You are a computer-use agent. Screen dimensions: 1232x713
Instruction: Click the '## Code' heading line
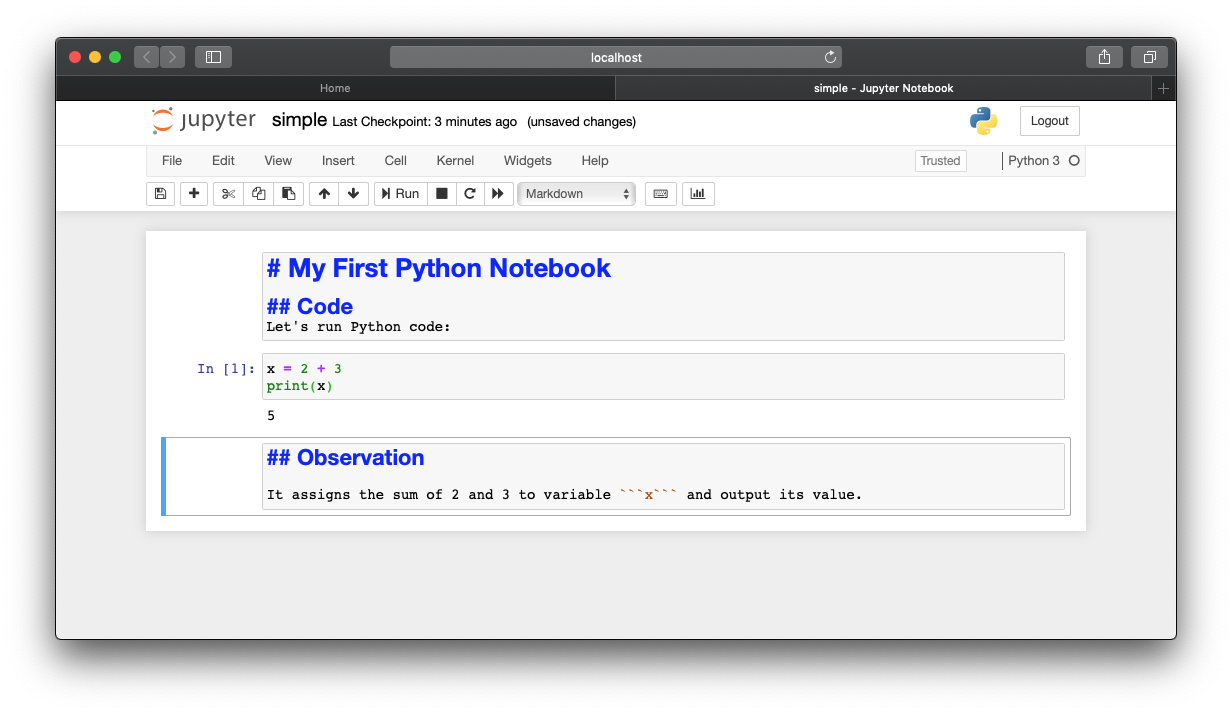coord(310,306)
